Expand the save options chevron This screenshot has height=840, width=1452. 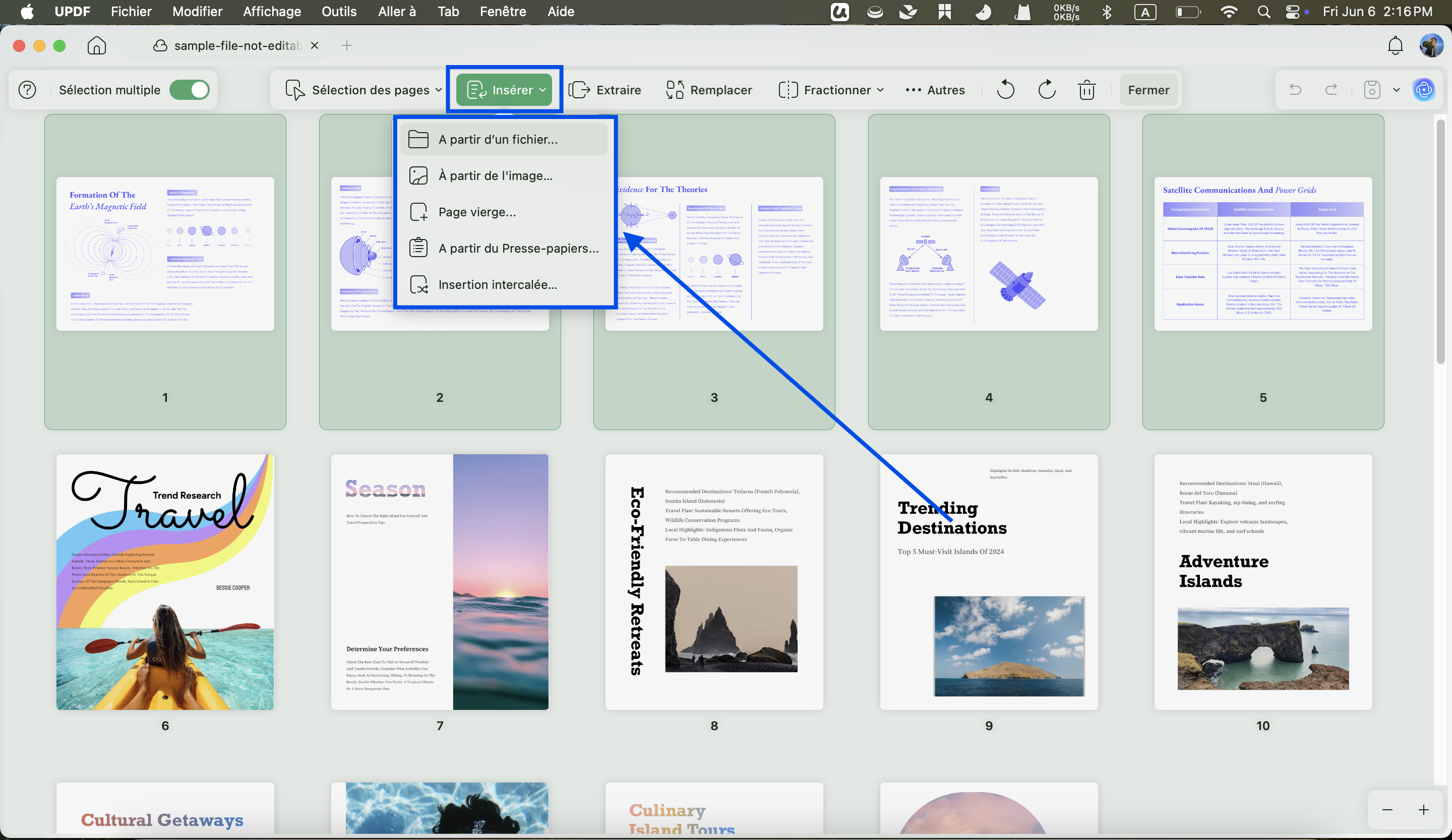click(1396, 90)
